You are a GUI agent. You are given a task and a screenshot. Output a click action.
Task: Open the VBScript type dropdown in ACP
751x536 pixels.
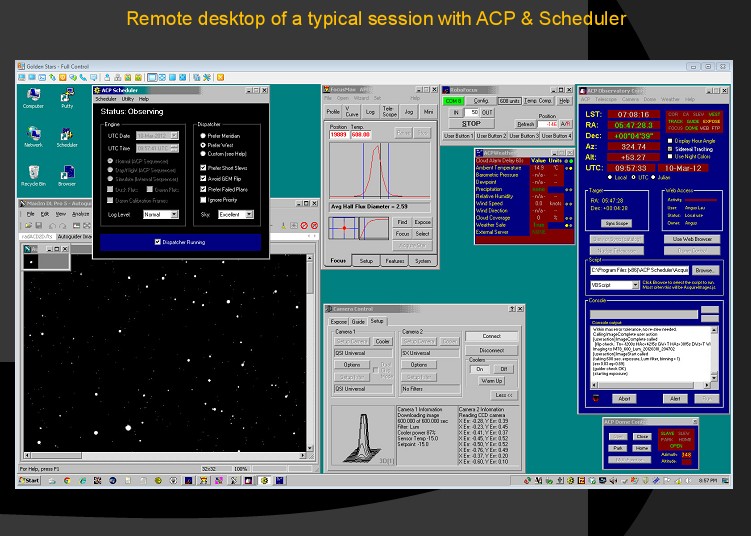tap(614, 285)
